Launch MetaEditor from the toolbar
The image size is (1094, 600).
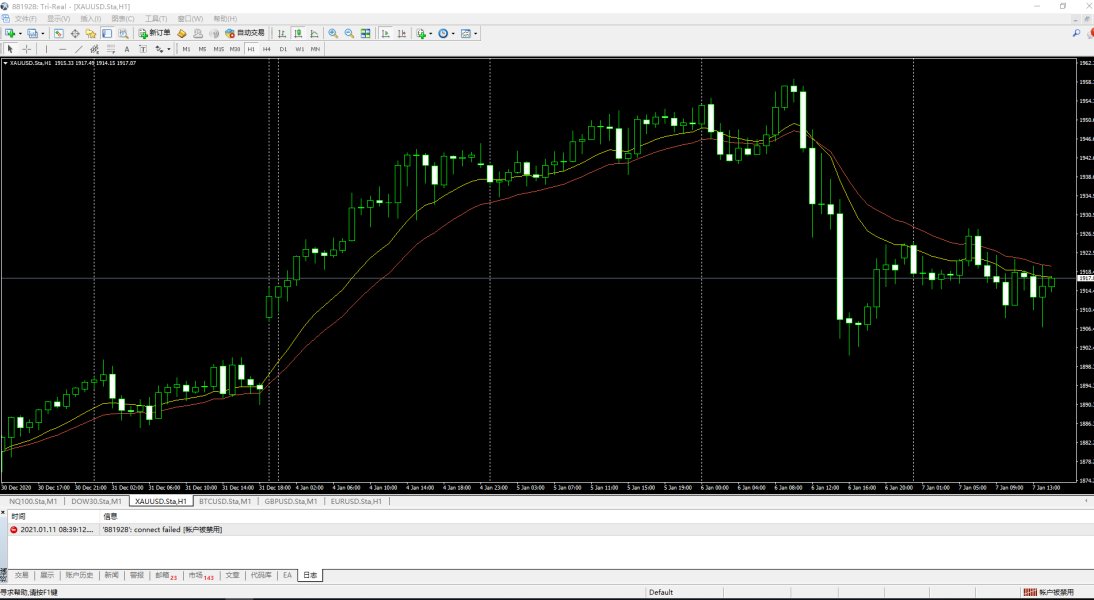181,33
